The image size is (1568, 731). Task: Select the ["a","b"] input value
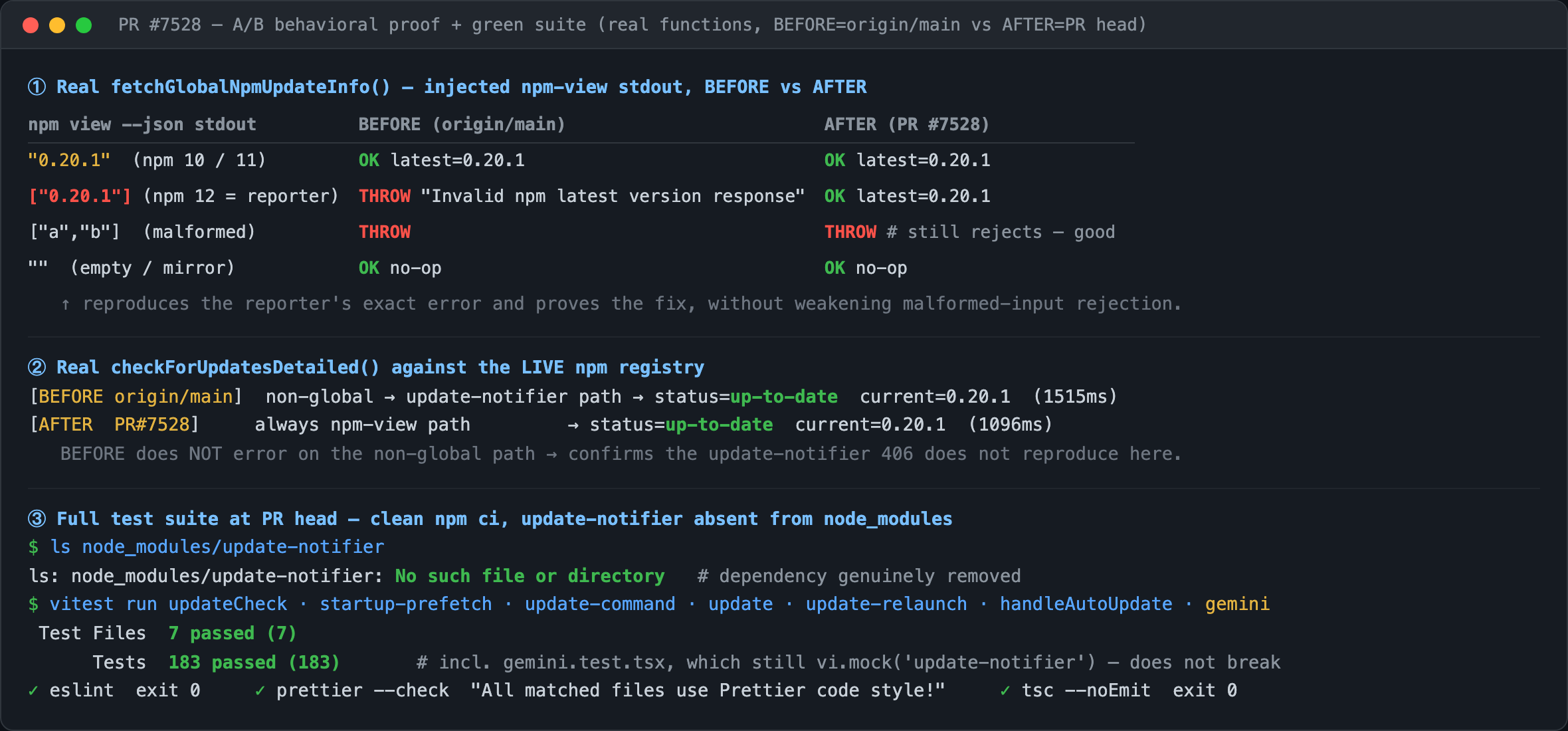point(74,232)
